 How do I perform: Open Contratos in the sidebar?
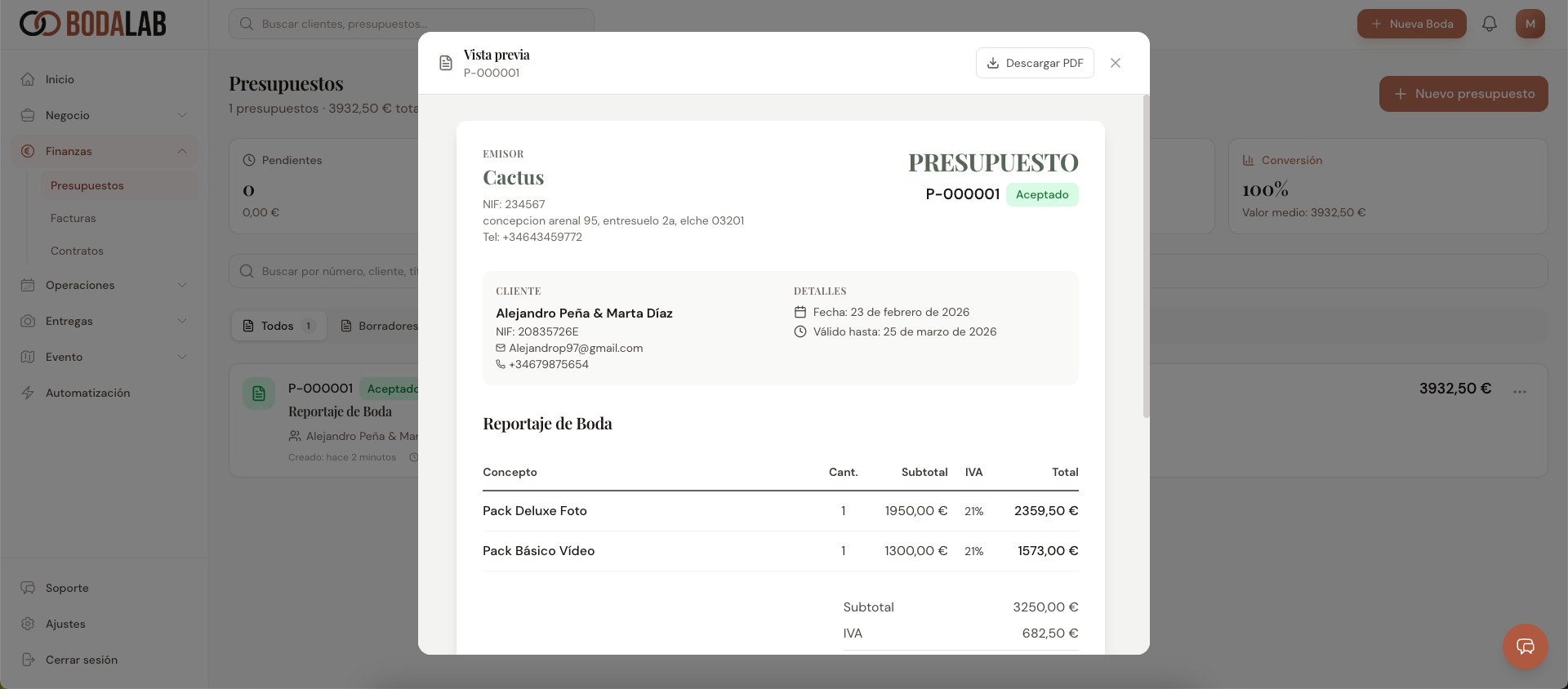[119, 251]
